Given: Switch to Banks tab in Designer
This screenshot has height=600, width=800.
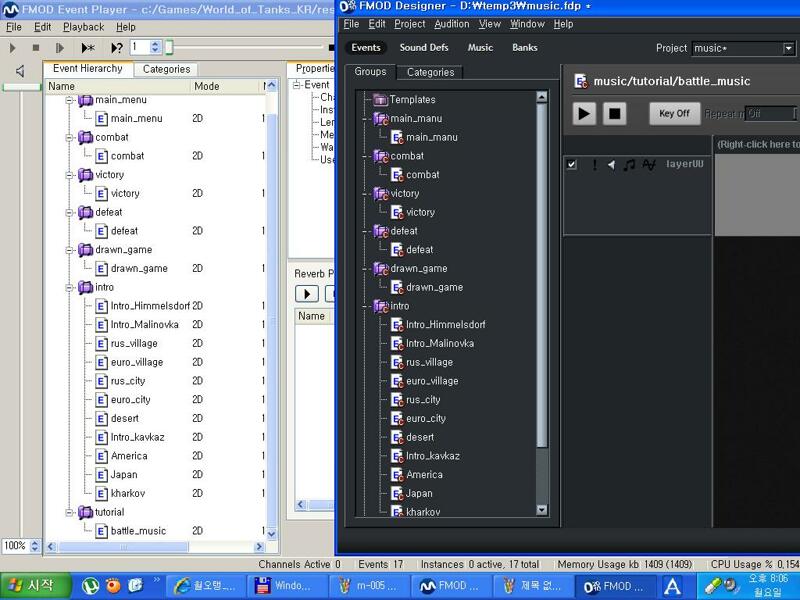Looking at the screenshot, I should pyautogui.click(x=524, y=47).
